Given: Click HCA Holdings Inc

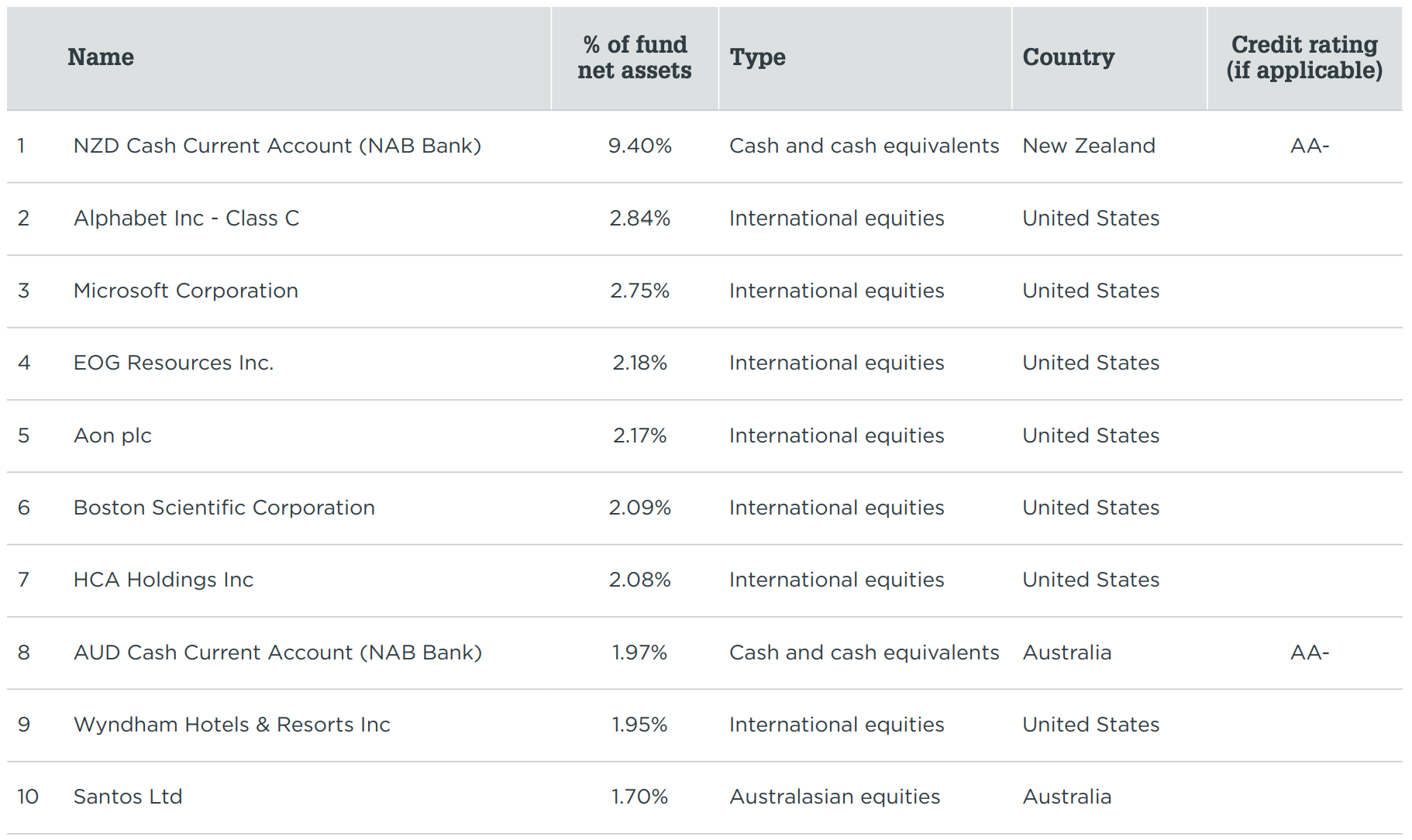Looking at the screenshot, I should (163, 580).
